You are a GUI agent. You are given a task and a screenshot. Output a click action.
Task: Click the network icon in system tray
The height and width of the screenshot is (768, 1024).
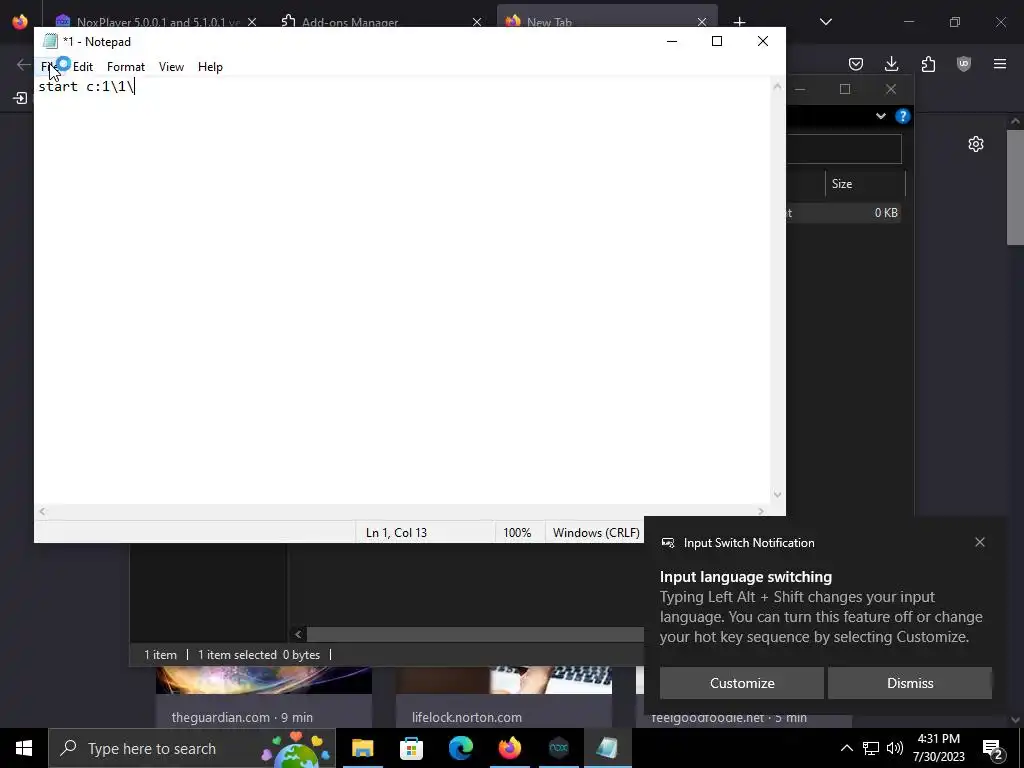click(x=871, y=748)
